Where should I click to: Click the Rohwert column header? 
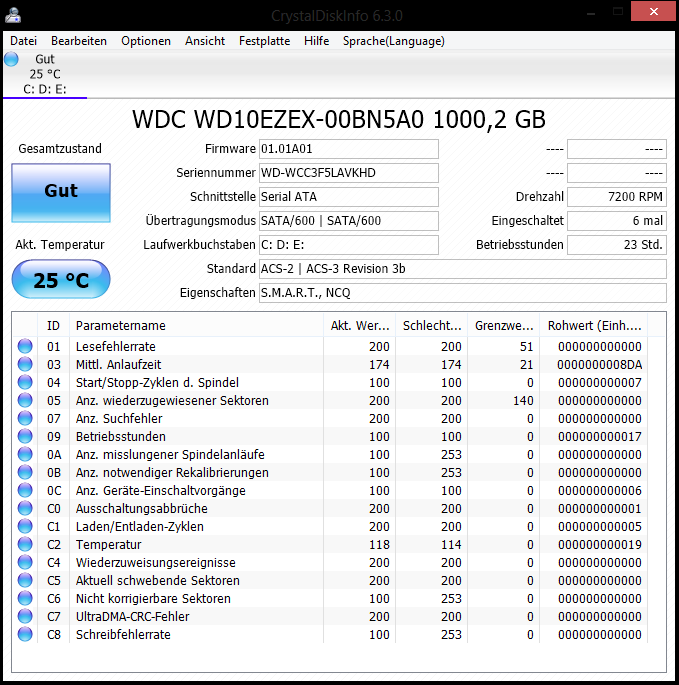coord(594,325)
